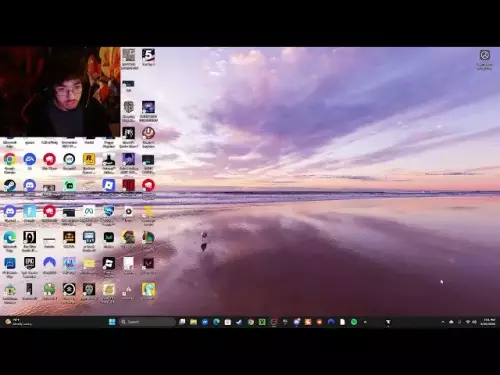Launch Rocket League shield icon shortcut
The width and height of the screenshot is (500, 375).
[x=109, y=212]
